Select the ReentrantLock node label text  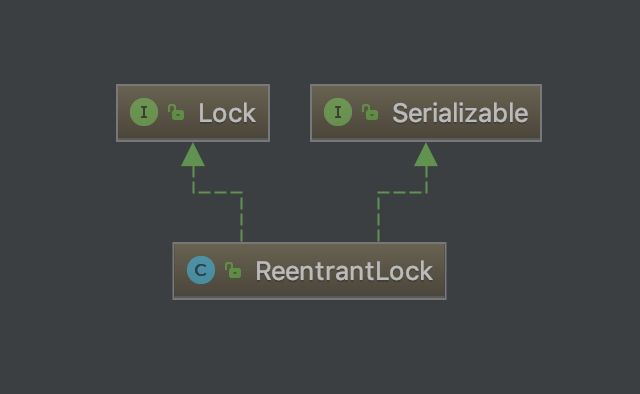[x=344, y=271]
